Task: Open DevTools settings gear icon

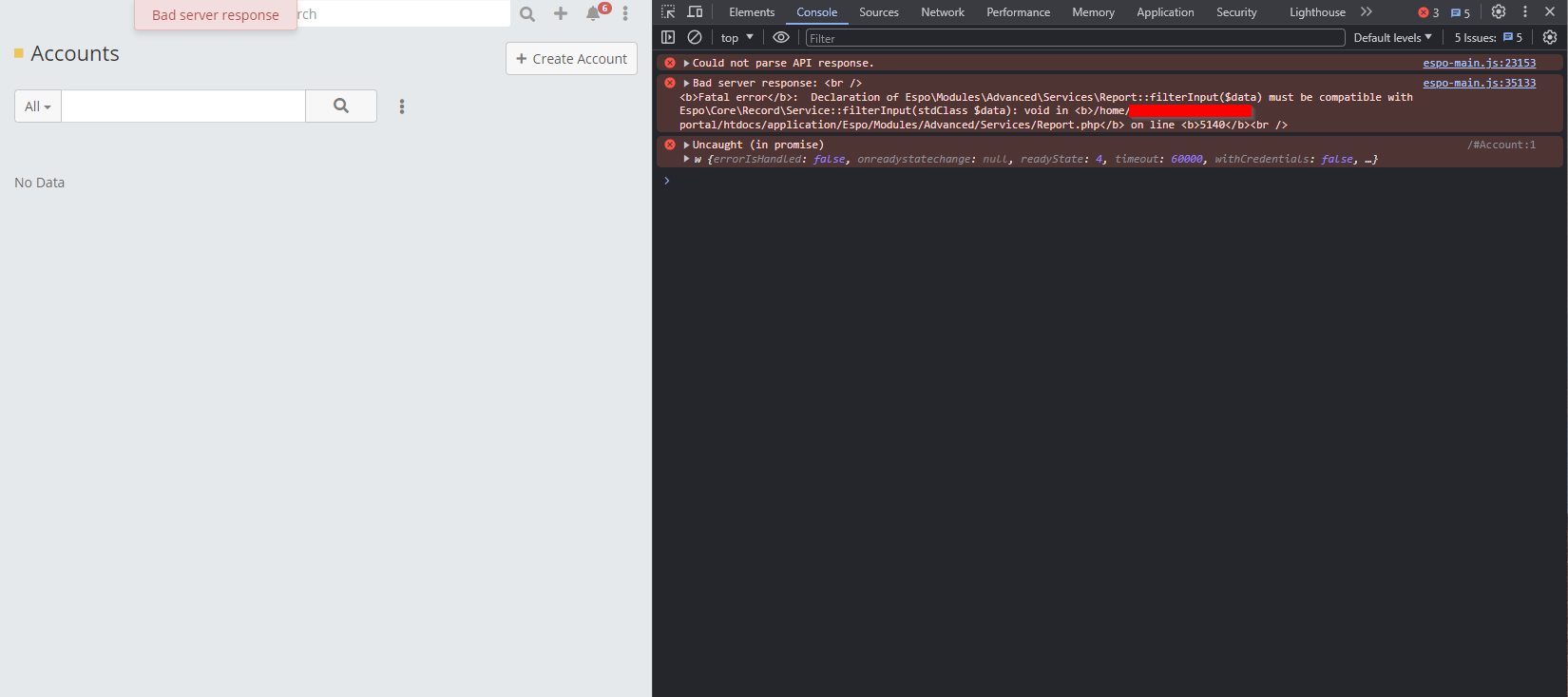Action: tap(1499, 12)
